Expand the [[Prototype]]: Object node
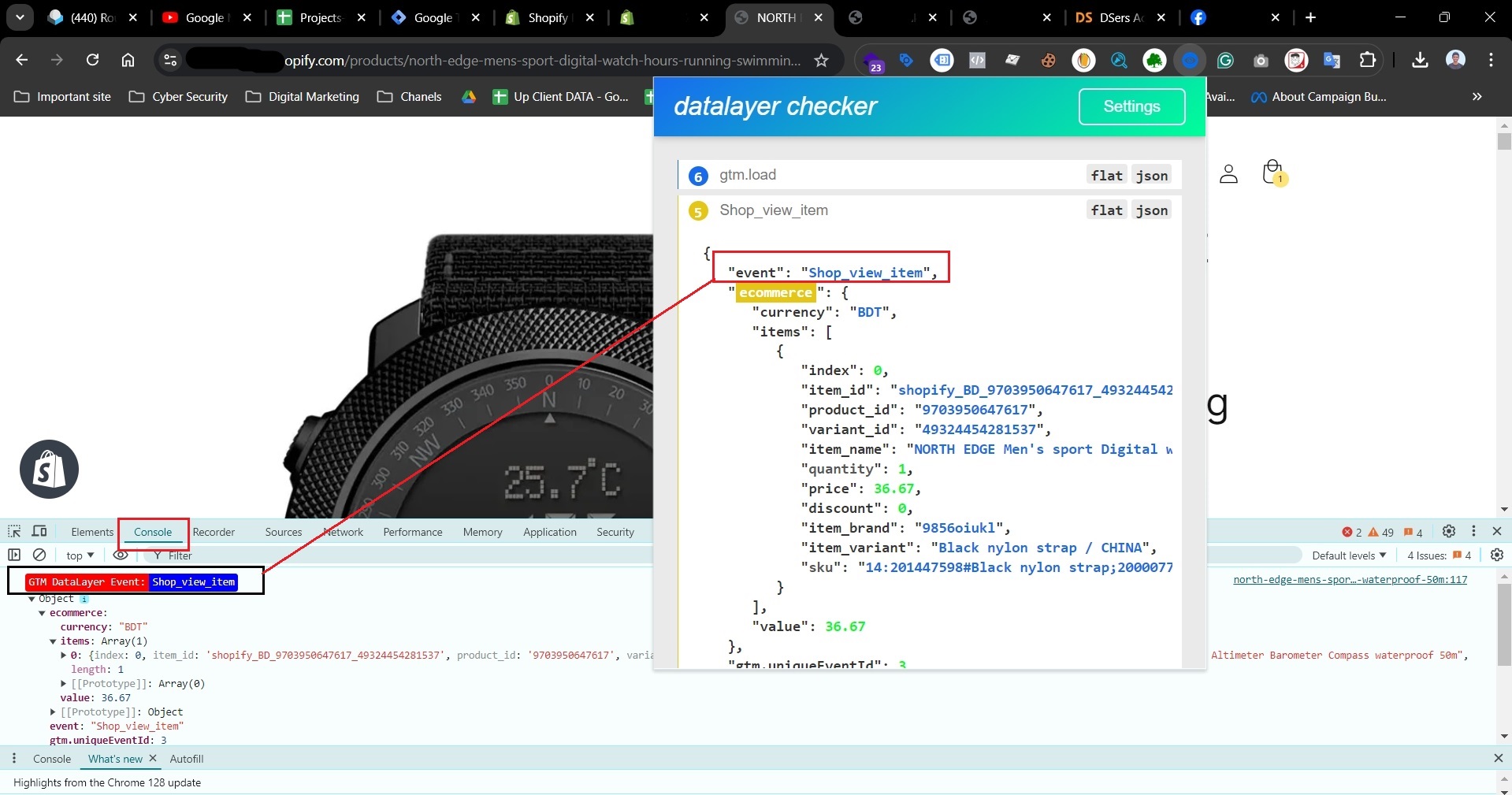 click(53, 712)
